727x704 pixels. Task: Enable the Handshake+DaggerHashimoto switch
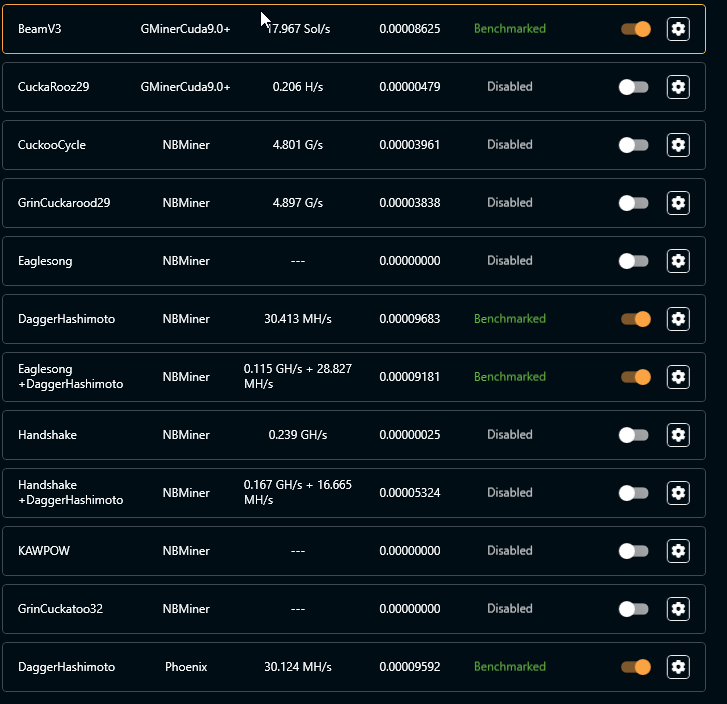tap(633, 493)
